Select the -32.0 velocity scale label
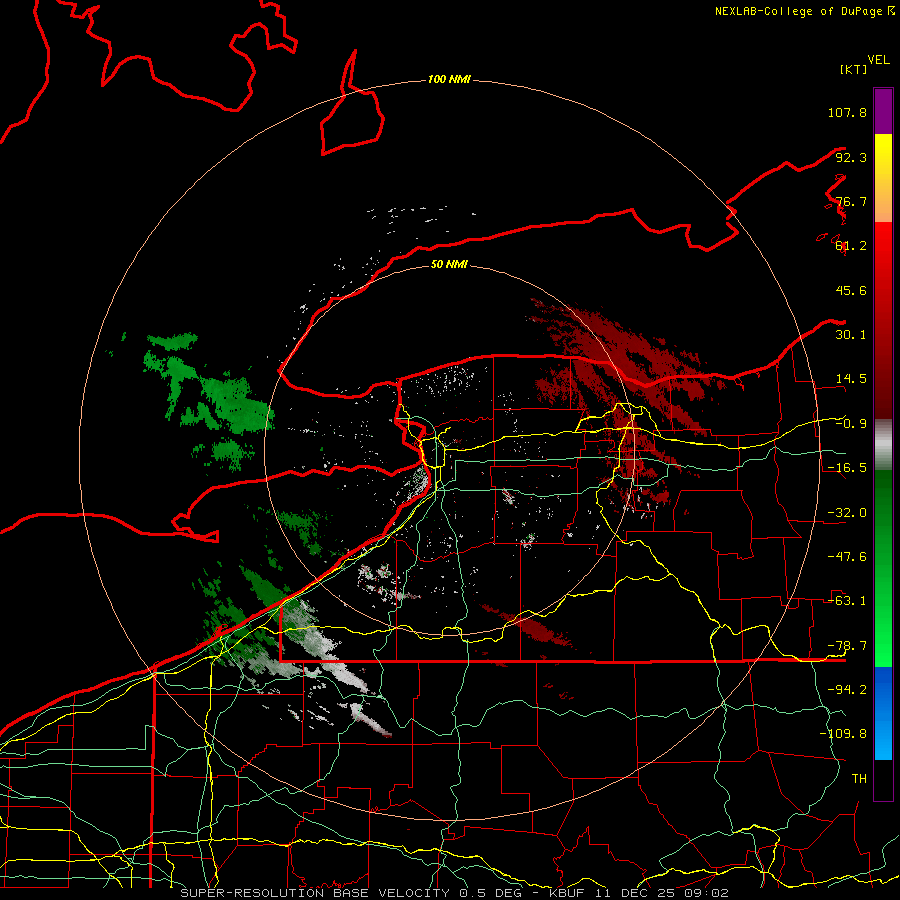This screenshot has height=900, width=900. (x=847, y=513)
